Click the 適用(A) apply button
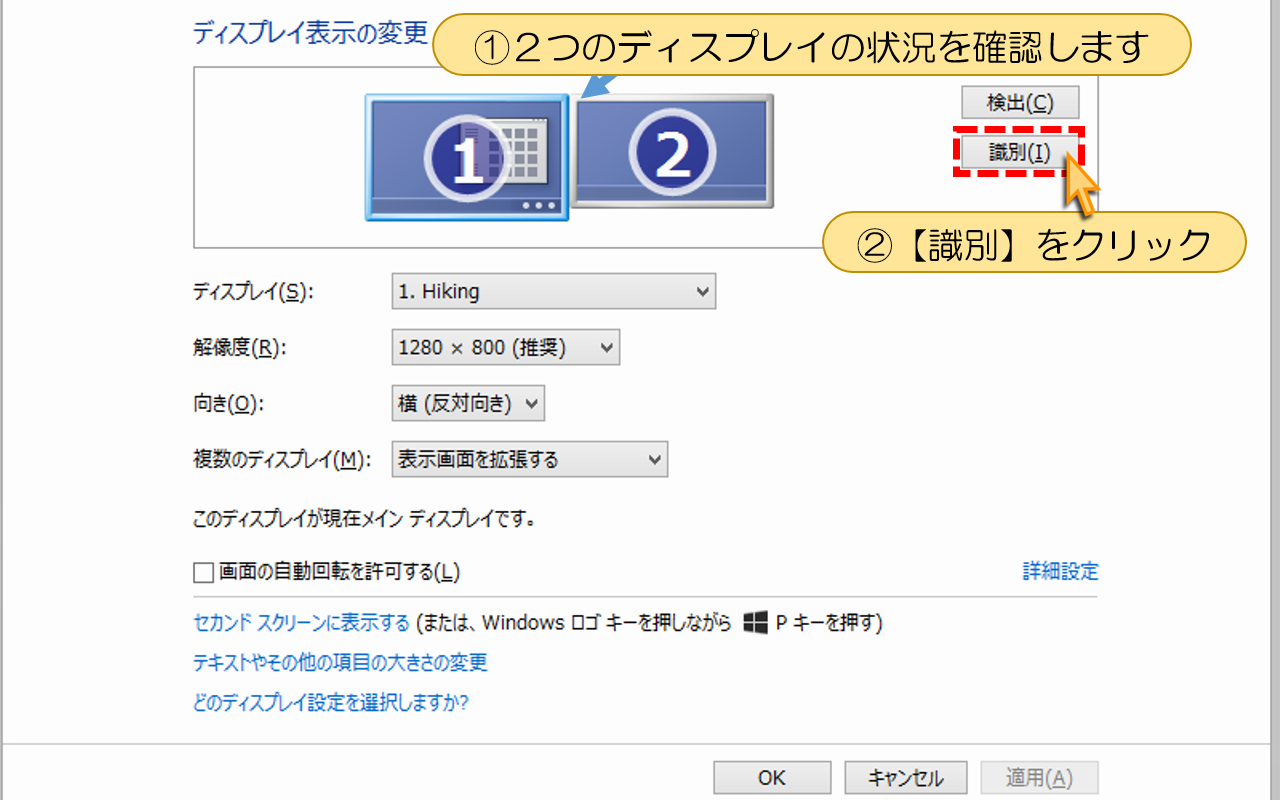 [x=1039, y=778]
